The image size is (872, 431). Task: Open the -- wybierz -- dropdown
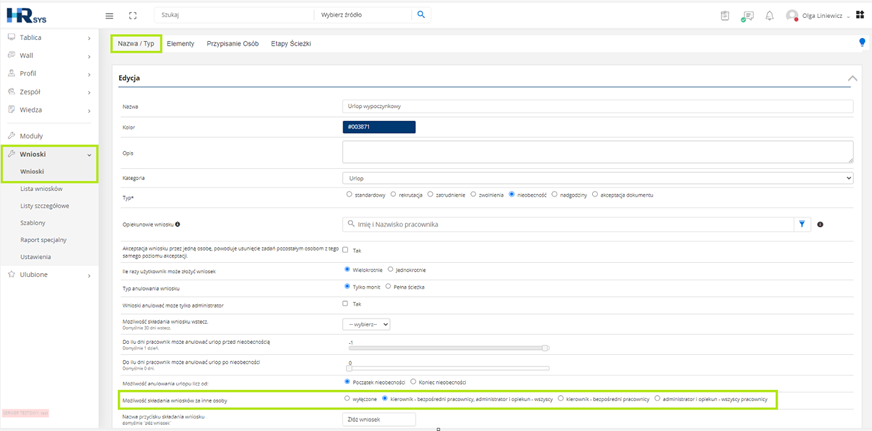(366, 324)
